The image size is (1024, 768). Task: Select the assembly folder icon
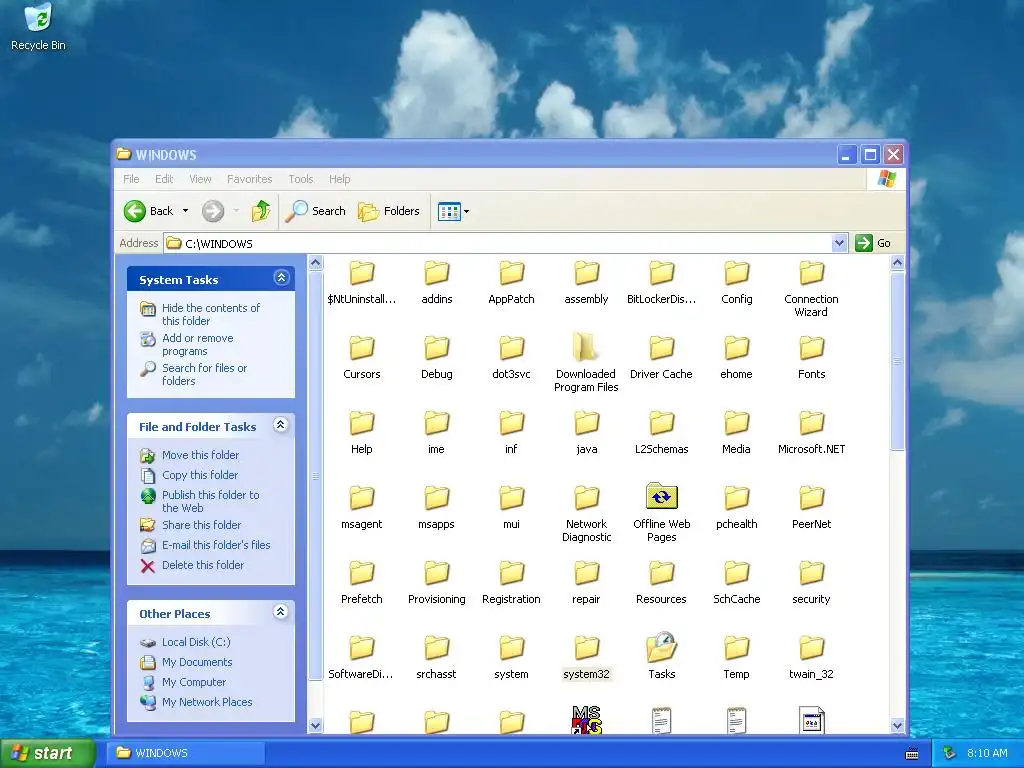pos(586,273)
